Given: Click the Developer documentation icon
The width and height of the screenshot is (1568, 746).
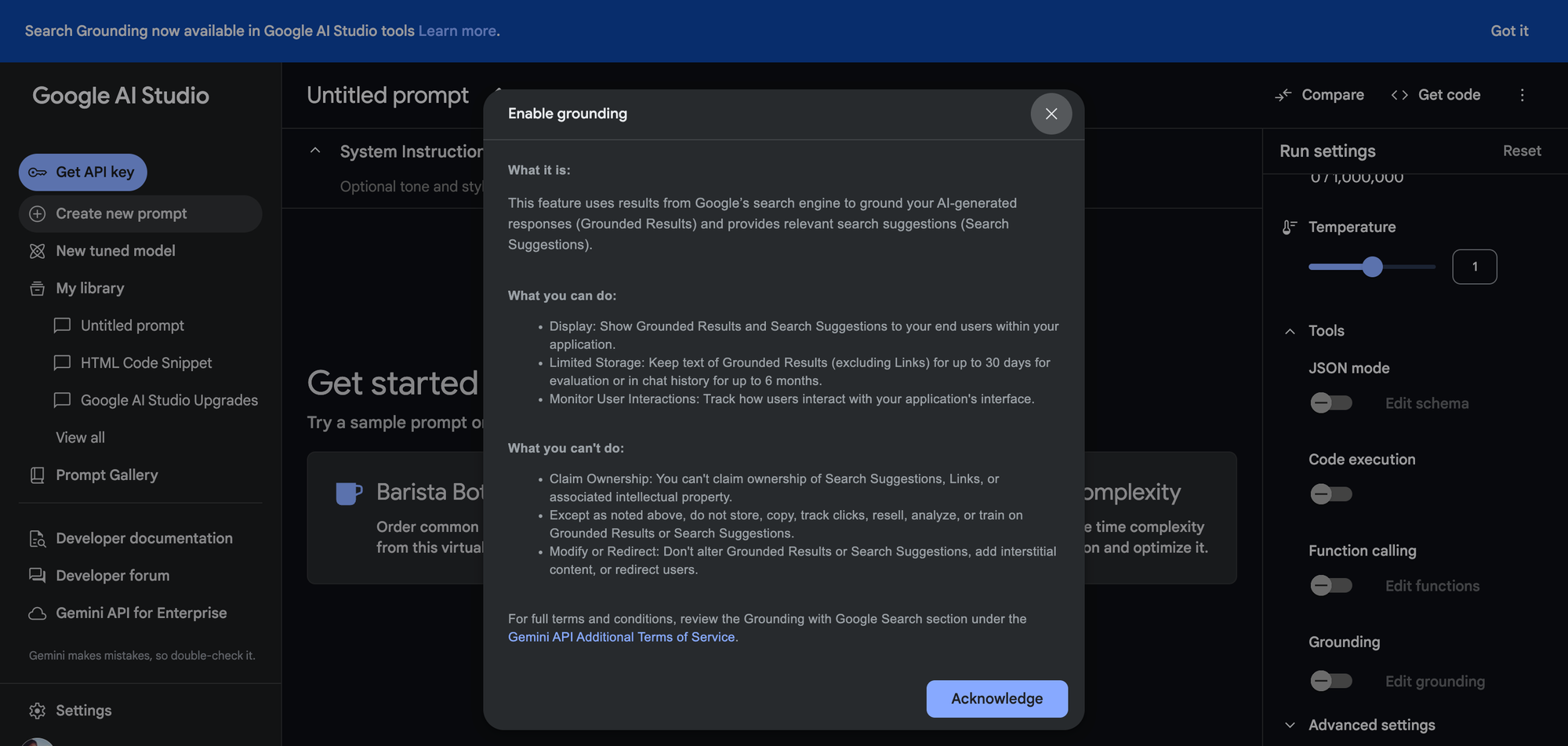Looking at the screenshot, I should 38,539.
